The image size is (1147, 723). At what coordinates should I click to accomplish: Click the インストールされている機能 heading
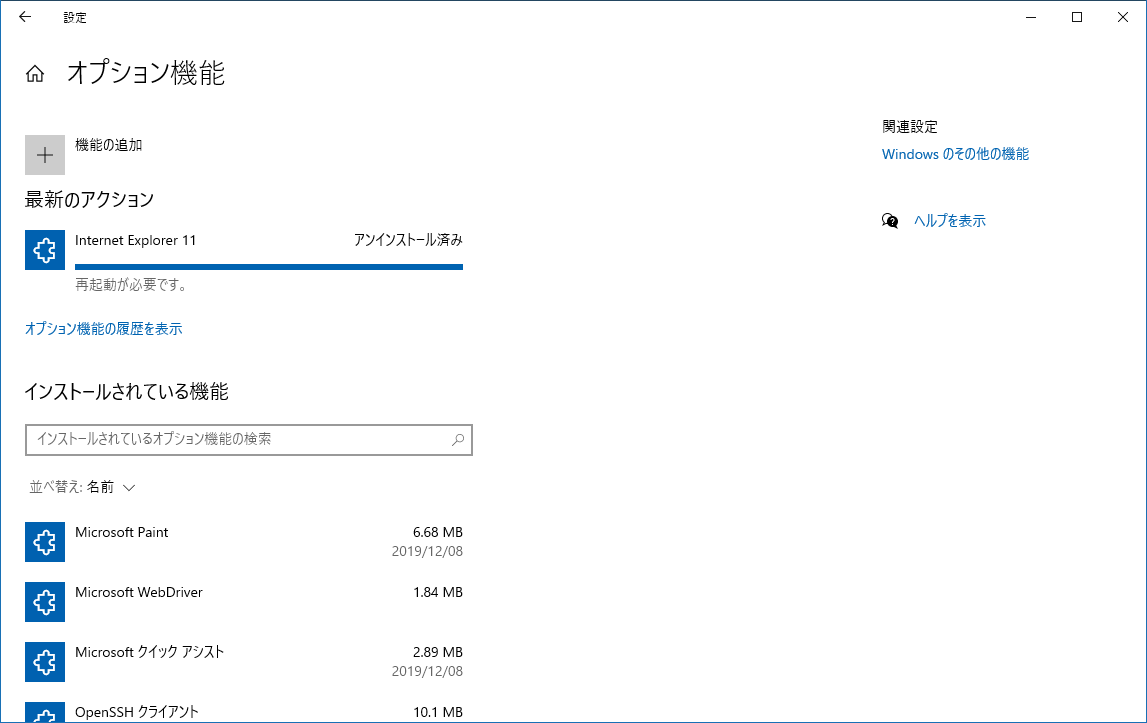(127, 392)
